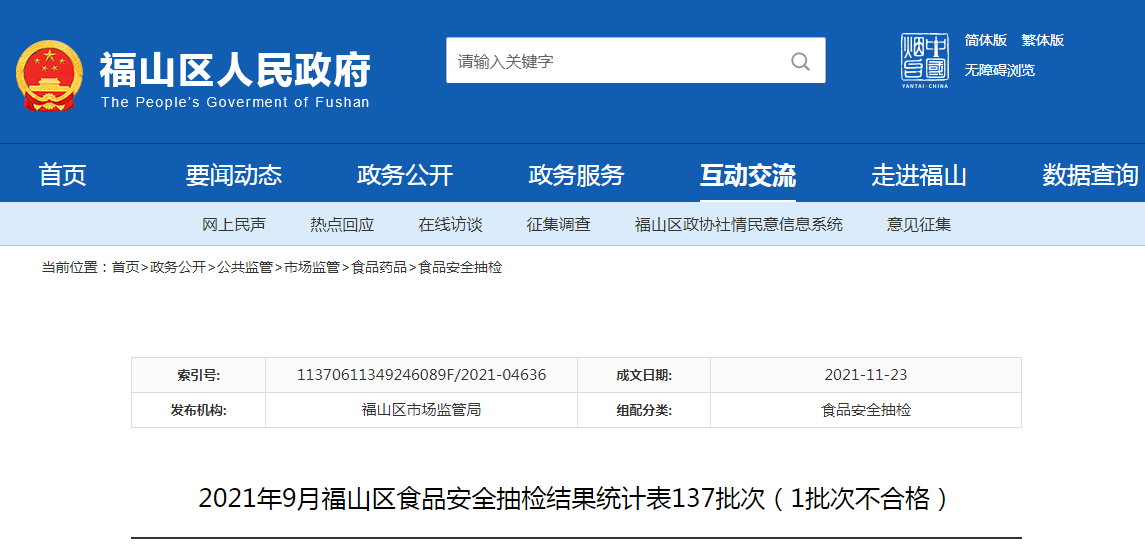The height and width of the screenshot is (547, 1145).
Task: Click breadcrumb link 市场监管
Action: pyautogui.click(x=312, y=268)
